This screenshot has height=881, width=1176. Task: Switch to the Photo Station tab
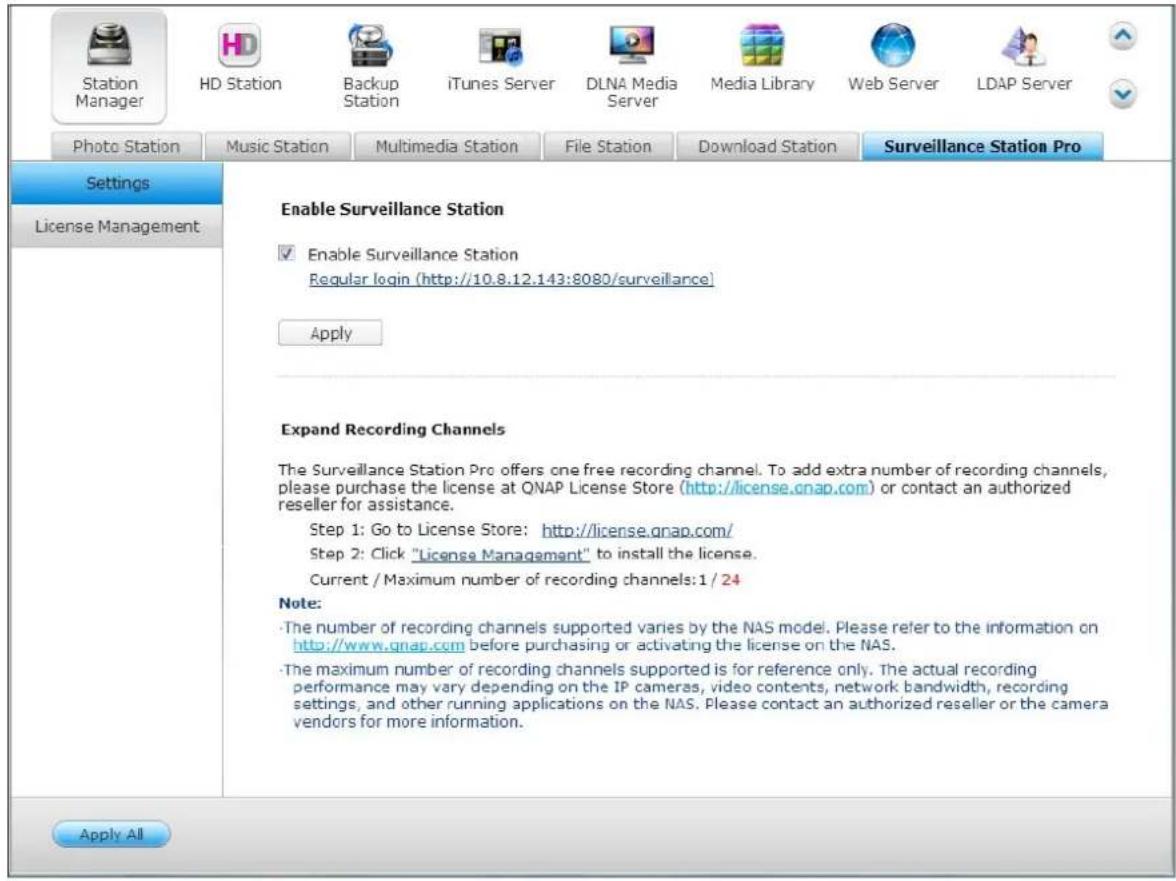click(126, 146)
